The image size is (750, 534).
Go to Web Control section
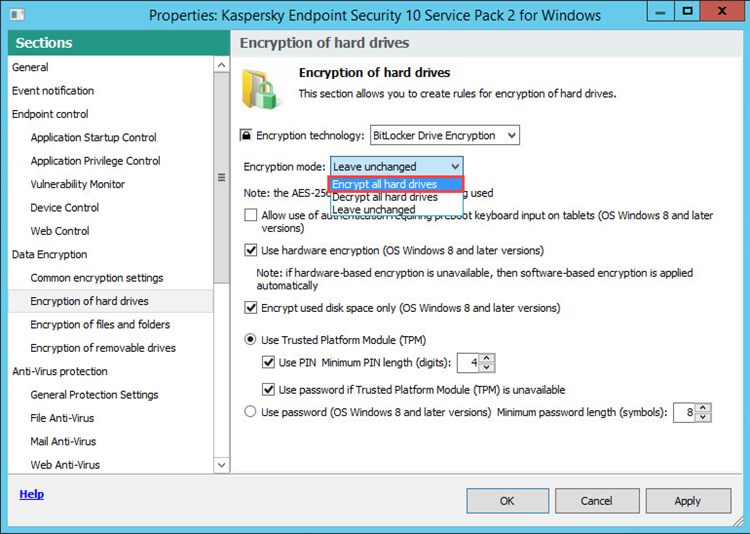pyautogui.click(x=110, y=231)
